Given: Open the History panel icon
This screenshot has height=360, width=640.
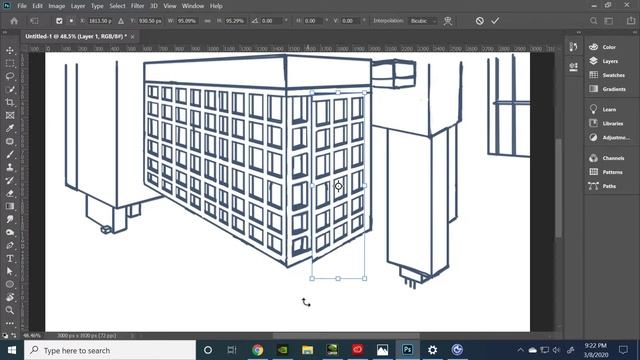Looking at the screenshot, I should pos(573,47).
